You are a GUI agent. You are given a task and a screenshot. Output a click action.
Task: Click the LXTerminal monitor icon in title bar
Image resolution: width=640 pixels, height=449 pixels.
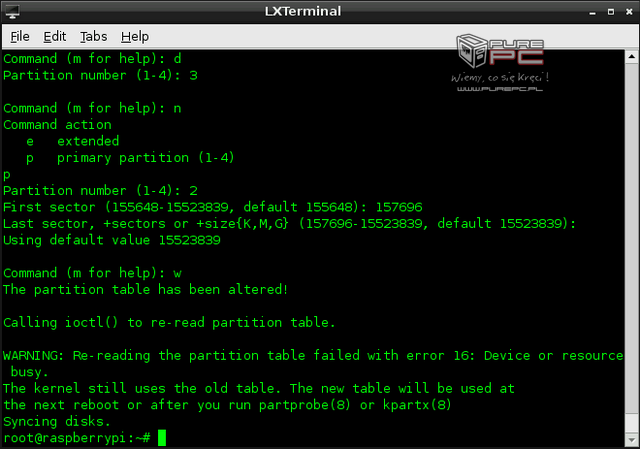12,11
